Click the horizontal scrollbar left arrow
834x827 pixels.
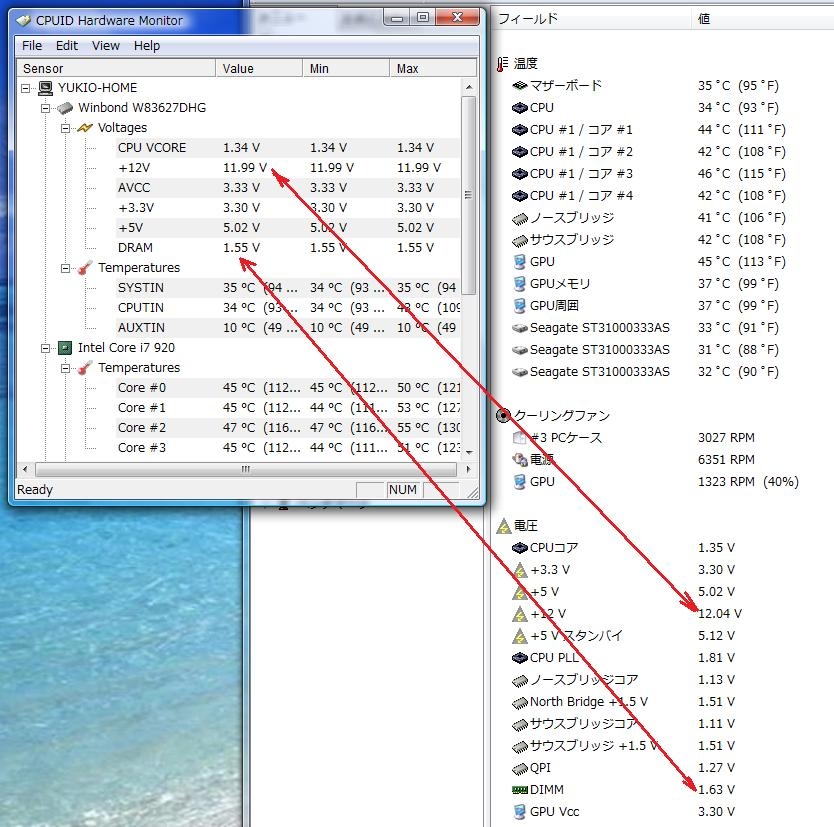click(24, 470)
